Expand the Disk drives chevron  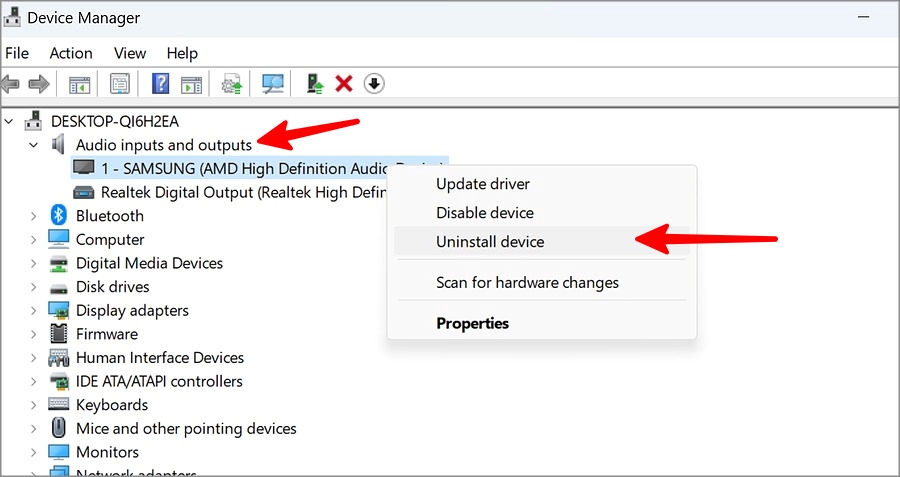34,286
